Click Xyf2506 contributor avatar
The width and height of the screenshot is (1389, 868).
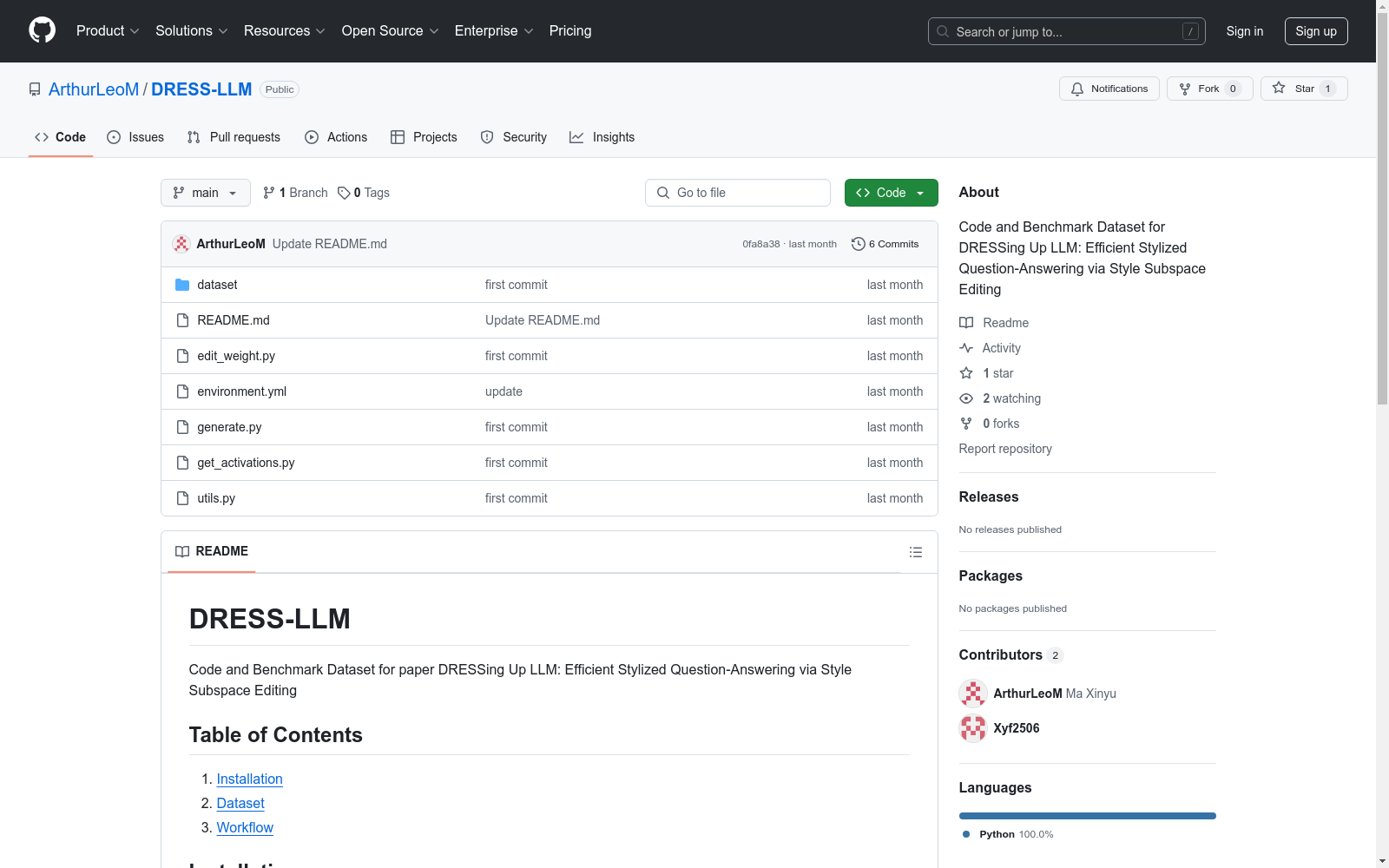click(973, 728)
